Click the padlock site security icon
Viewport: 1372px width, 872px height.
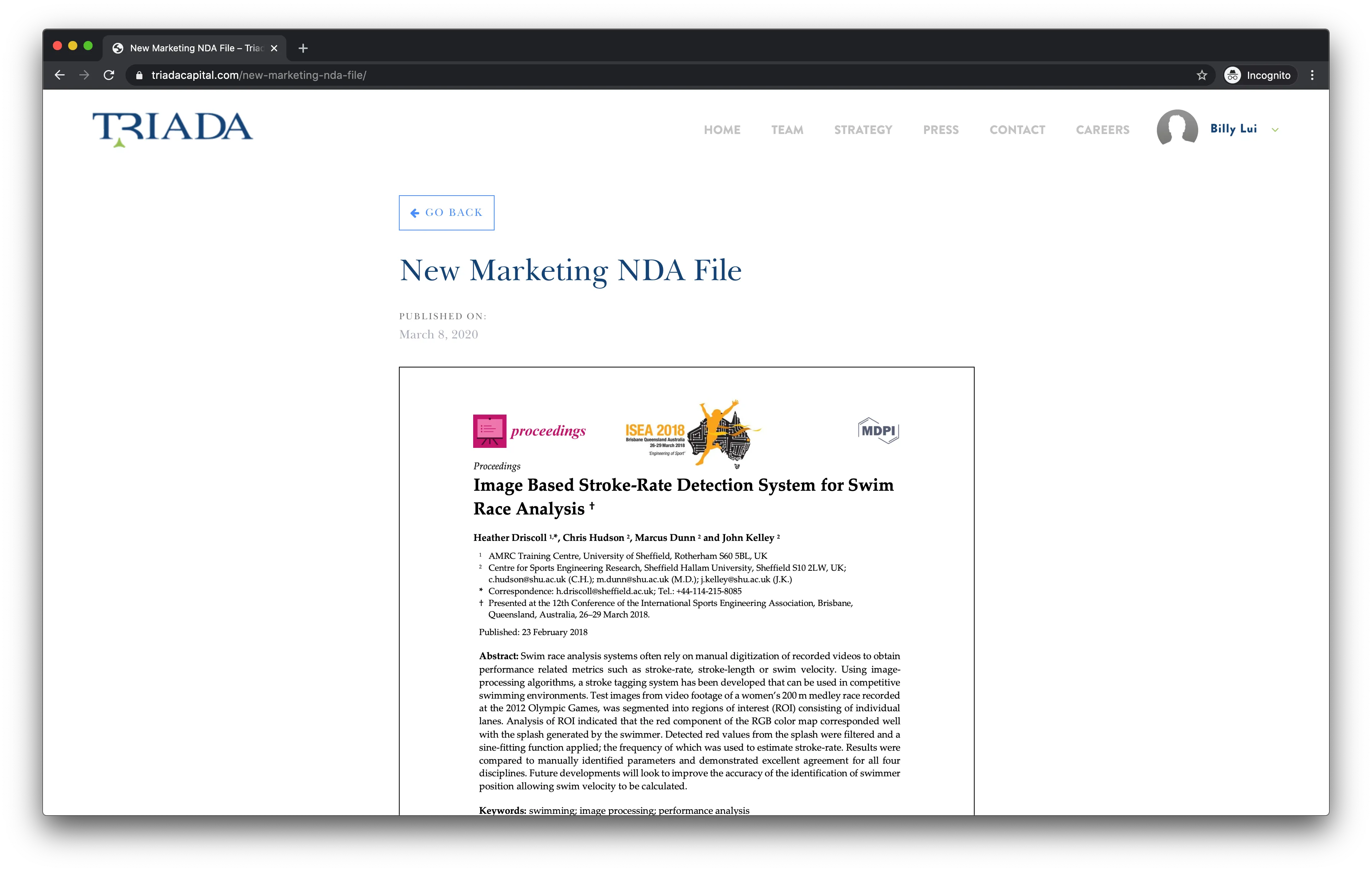pyautogui.click(x=139, y=75)
